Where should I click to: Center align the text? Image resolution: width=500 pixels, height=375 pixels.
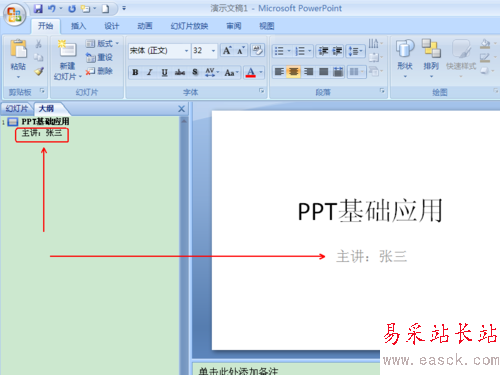(294, 72)
